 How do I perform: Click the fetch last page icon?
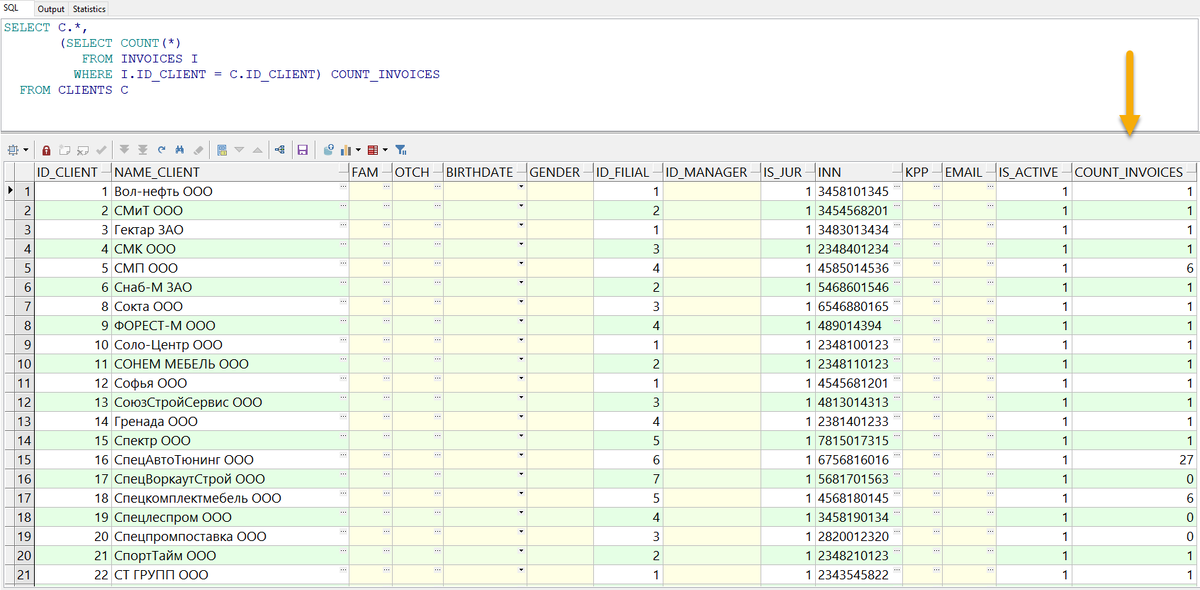(143, 150)
